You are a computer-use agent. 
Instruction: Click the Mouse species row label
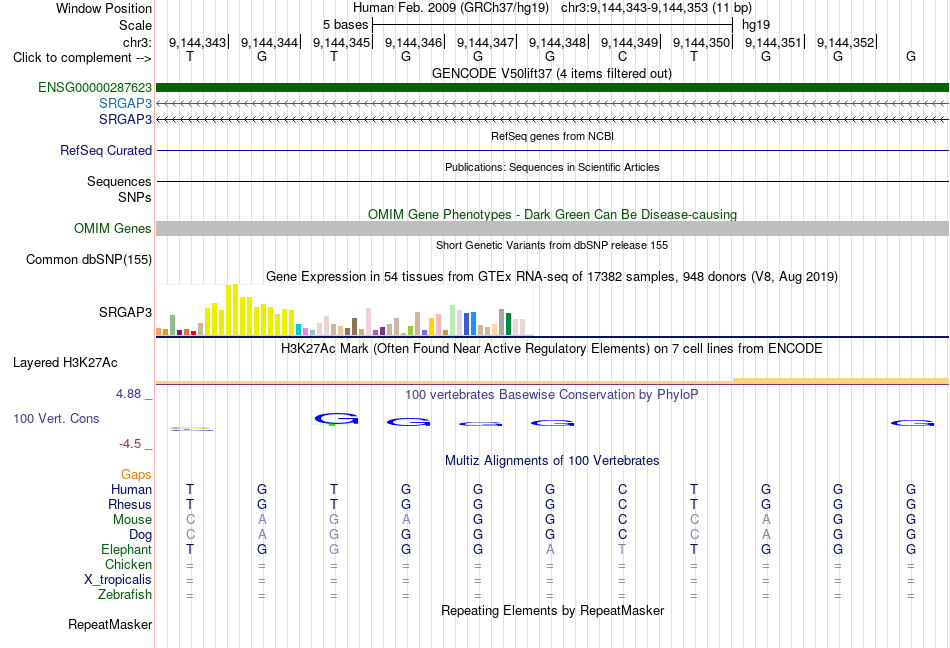point(133,520)
